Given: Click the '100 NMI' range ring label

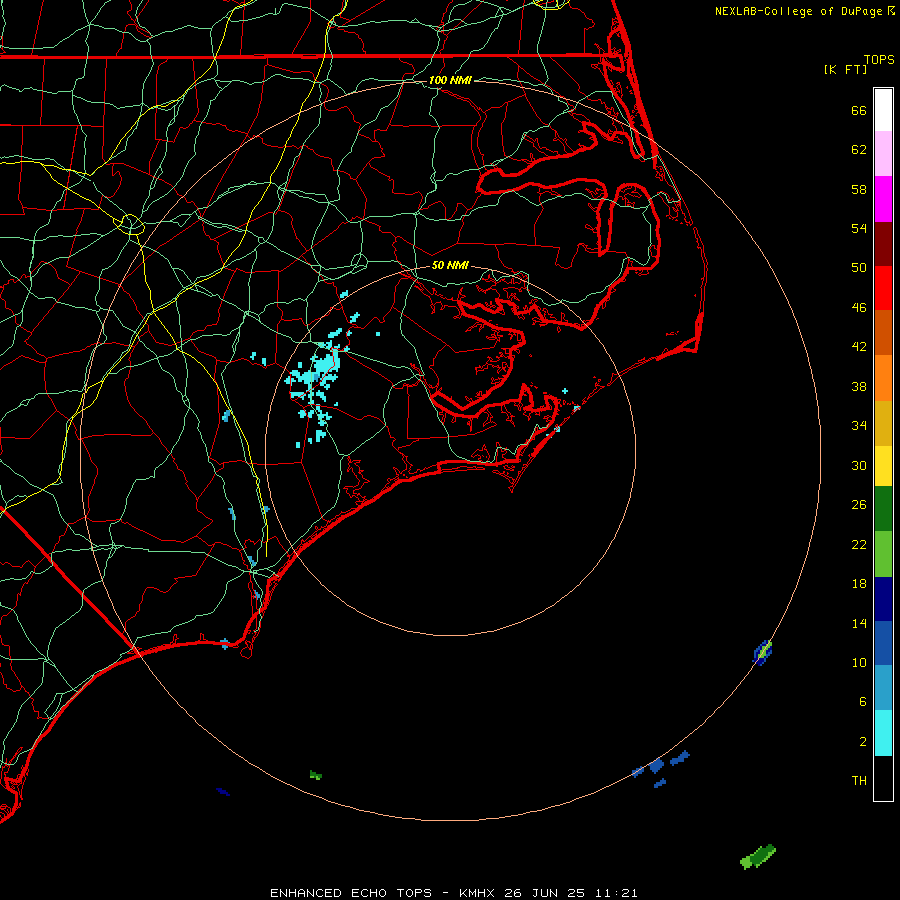Looking at the screenshot, I should (x=450, y=80).
